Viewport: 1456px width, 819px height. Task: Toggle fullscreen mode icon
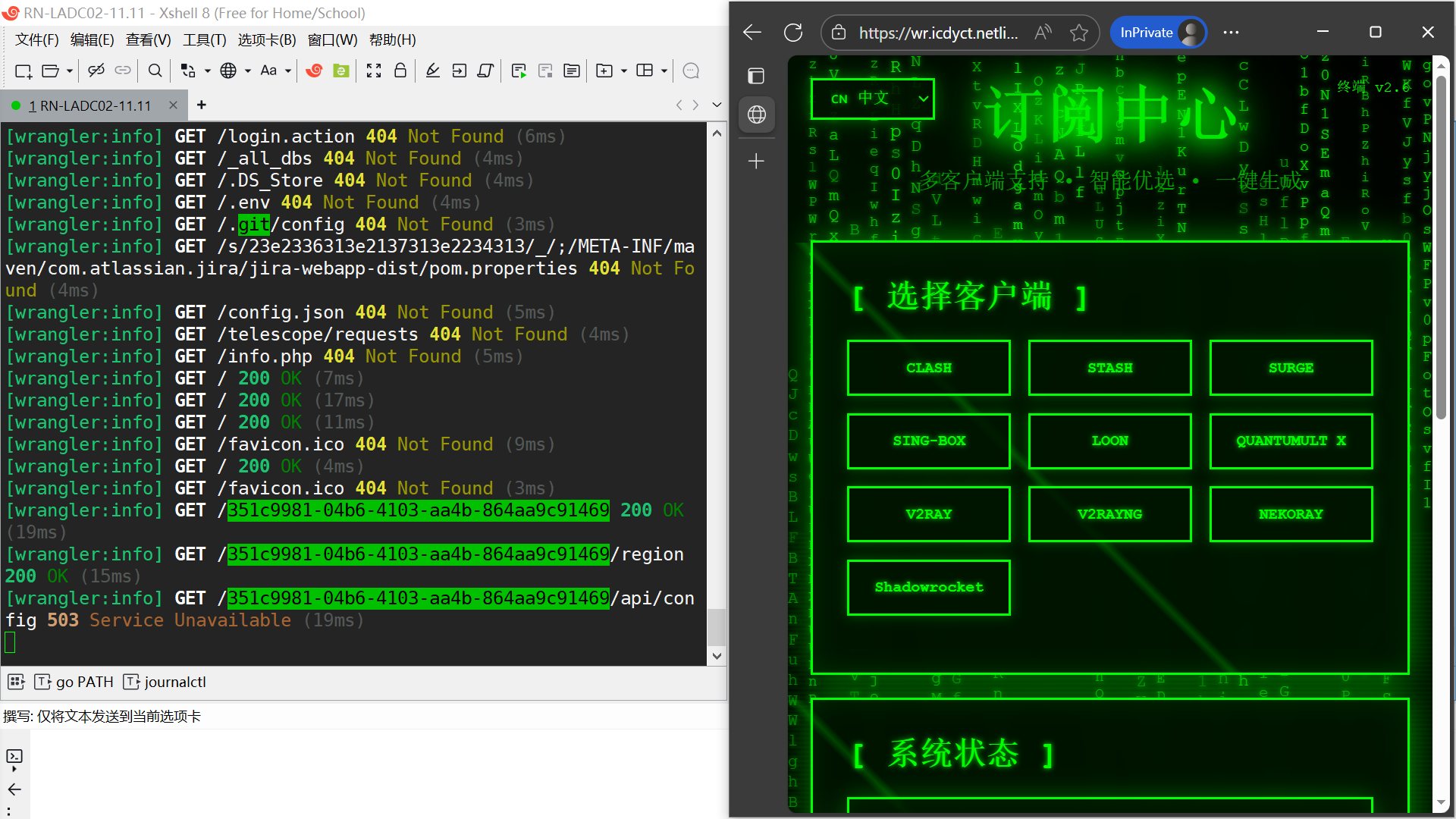373,71
